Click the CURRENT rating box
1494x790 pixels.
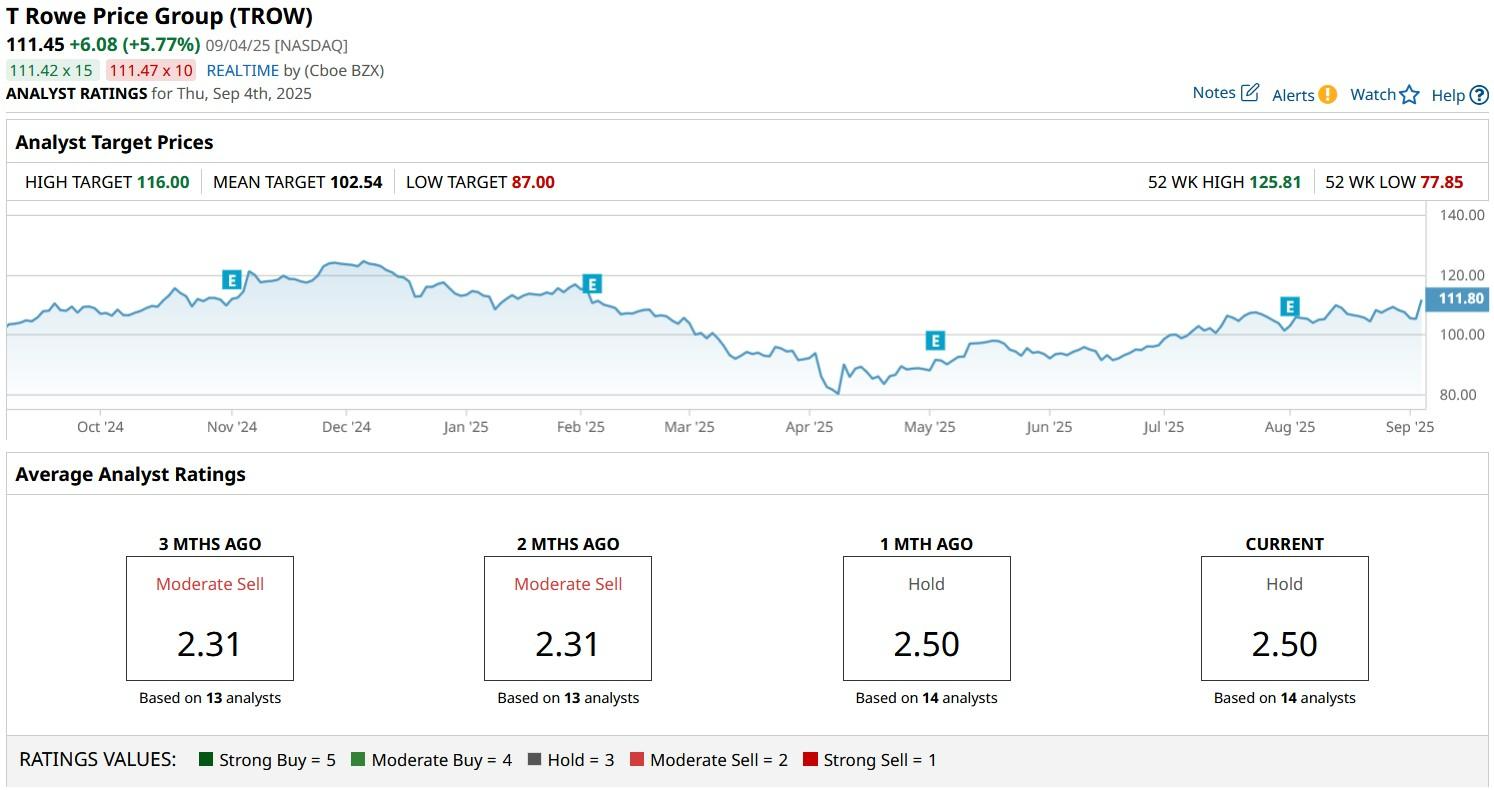pos(1285,618)
